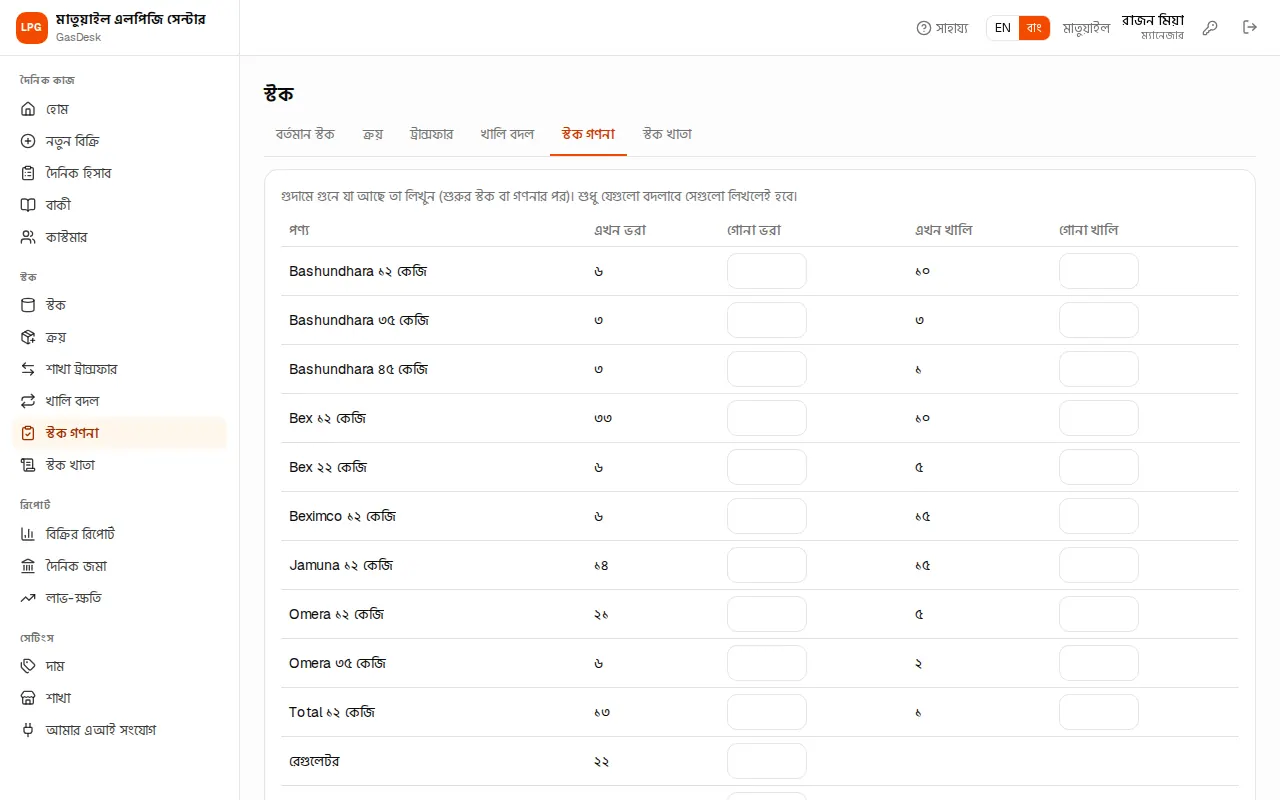Click the মাতুয়াইল branch name in header
Viewport: 1280px width, 800px height.
coord(1086,28)
